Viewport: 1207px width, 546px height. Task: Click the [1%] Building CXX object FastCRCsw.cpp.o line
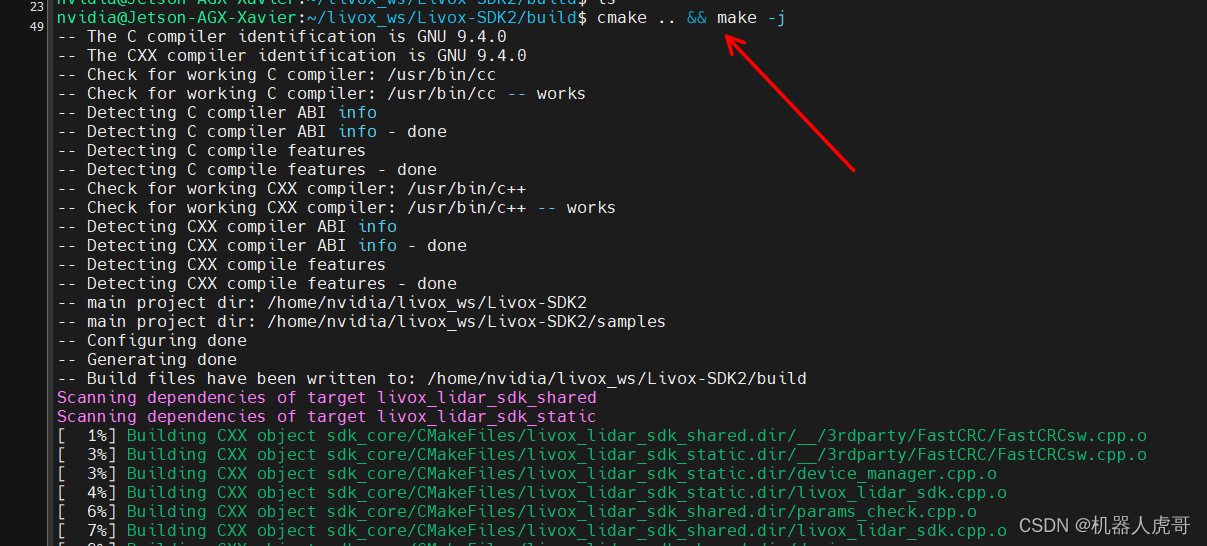pyautogui.click(x=602, y=436)
